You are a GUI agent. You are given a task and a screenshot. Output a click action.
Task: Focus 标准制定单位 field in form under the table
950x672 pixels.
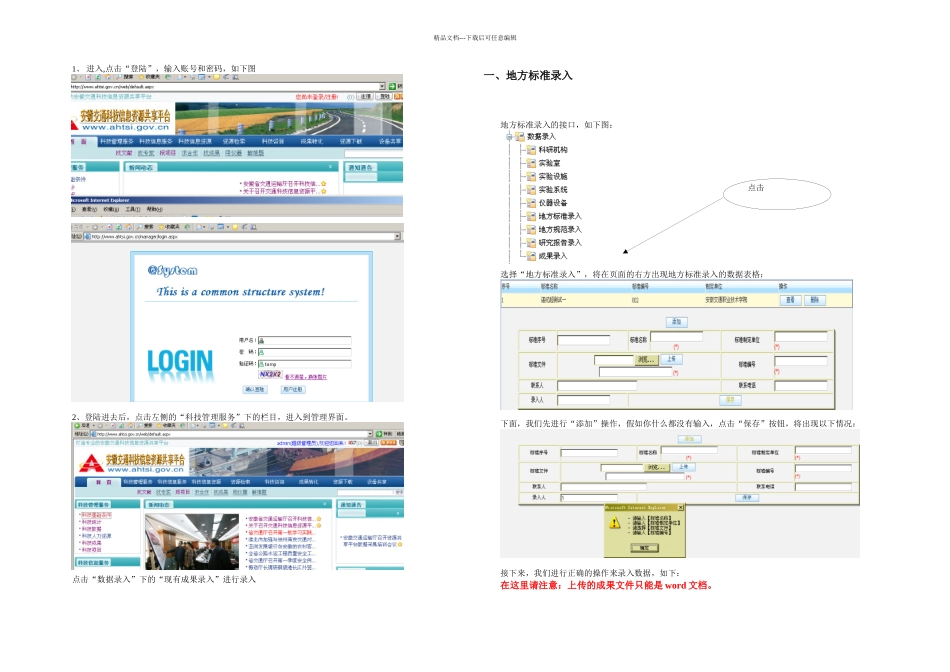pos(801,337)
